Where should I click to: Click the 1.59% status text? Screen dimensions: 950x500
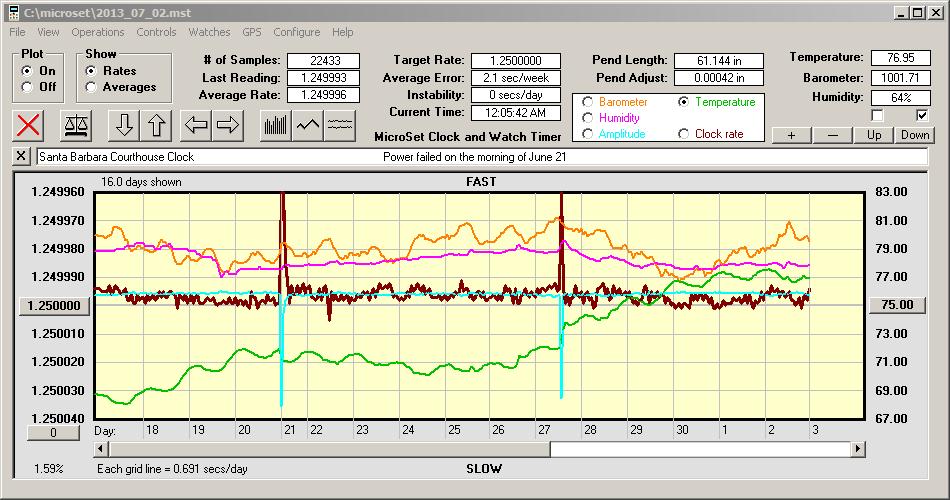coord(48,469)
